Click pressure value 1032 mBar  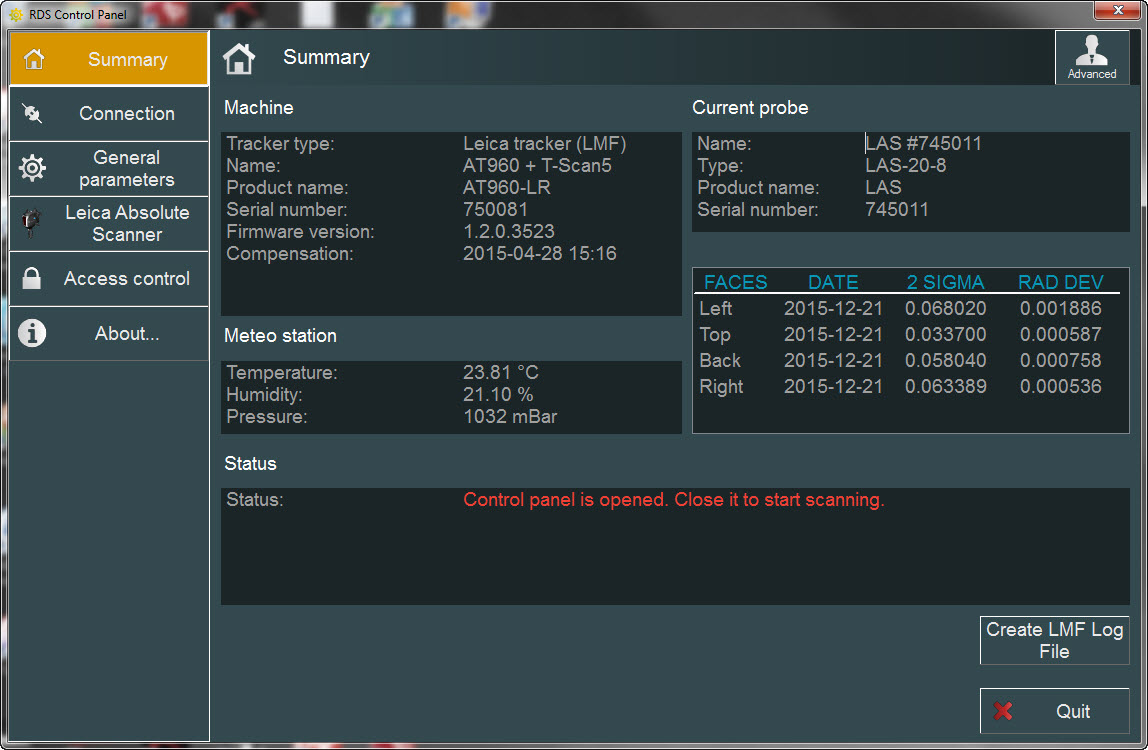click(x=510, y=416)
